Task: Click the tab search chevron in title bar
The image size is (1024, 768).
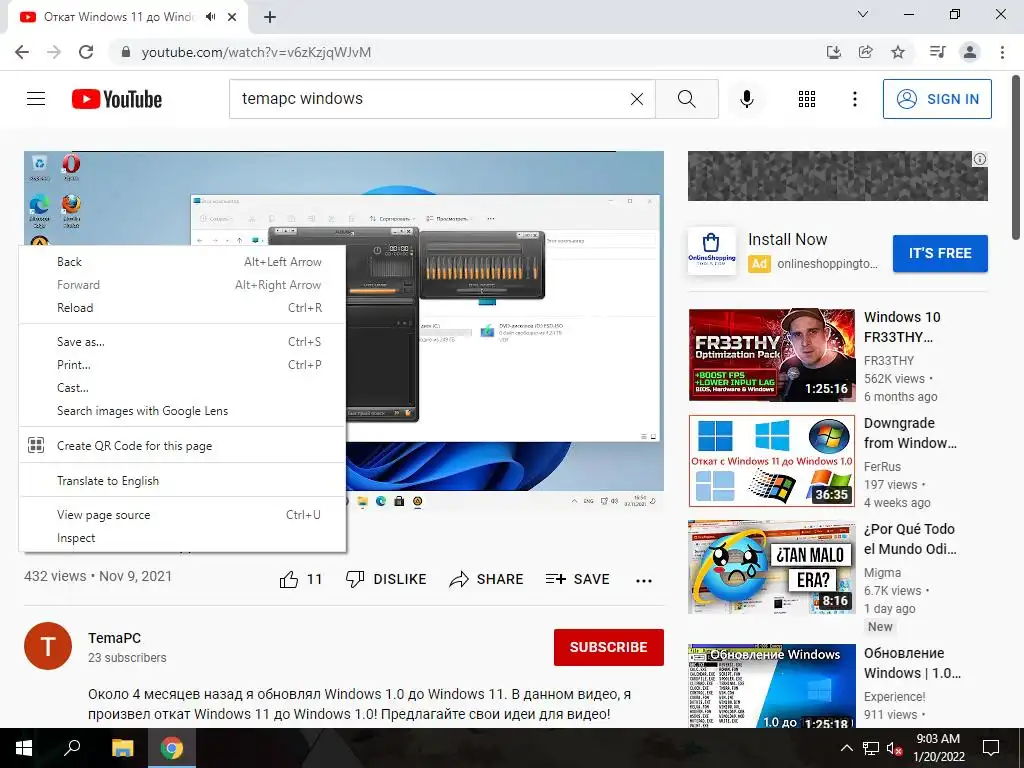Action: 863,14
